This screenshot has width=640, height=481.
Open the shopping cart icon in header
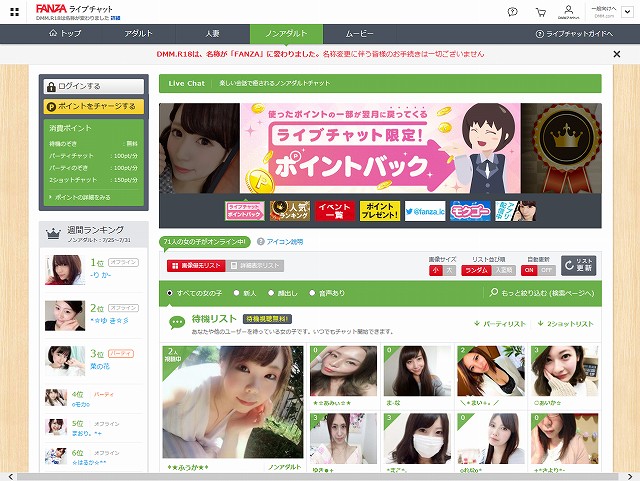(541, 12)
